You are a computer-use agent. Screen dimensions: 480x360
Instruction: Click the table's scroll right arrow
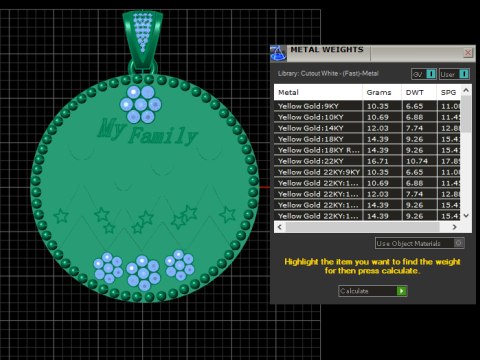click(454, 227)
